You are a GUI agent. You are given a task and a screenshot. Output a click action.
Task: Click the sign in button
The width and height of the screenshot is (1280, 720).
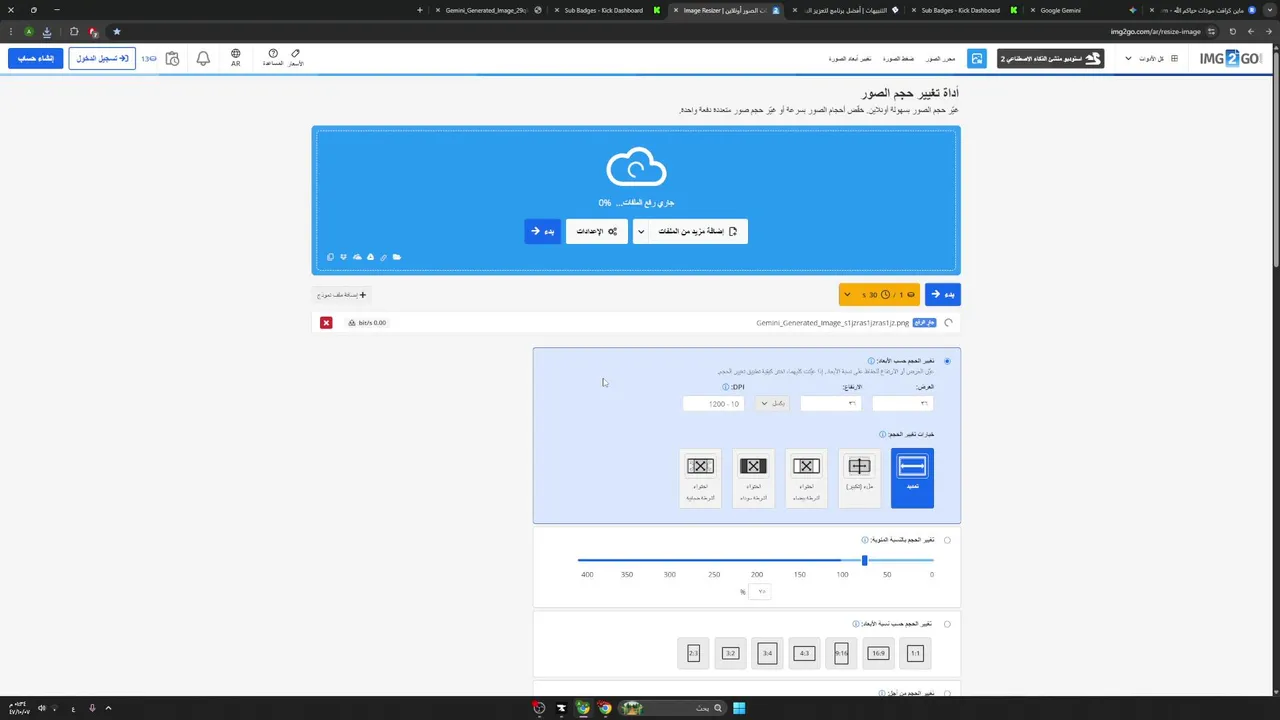pos(102,59)
